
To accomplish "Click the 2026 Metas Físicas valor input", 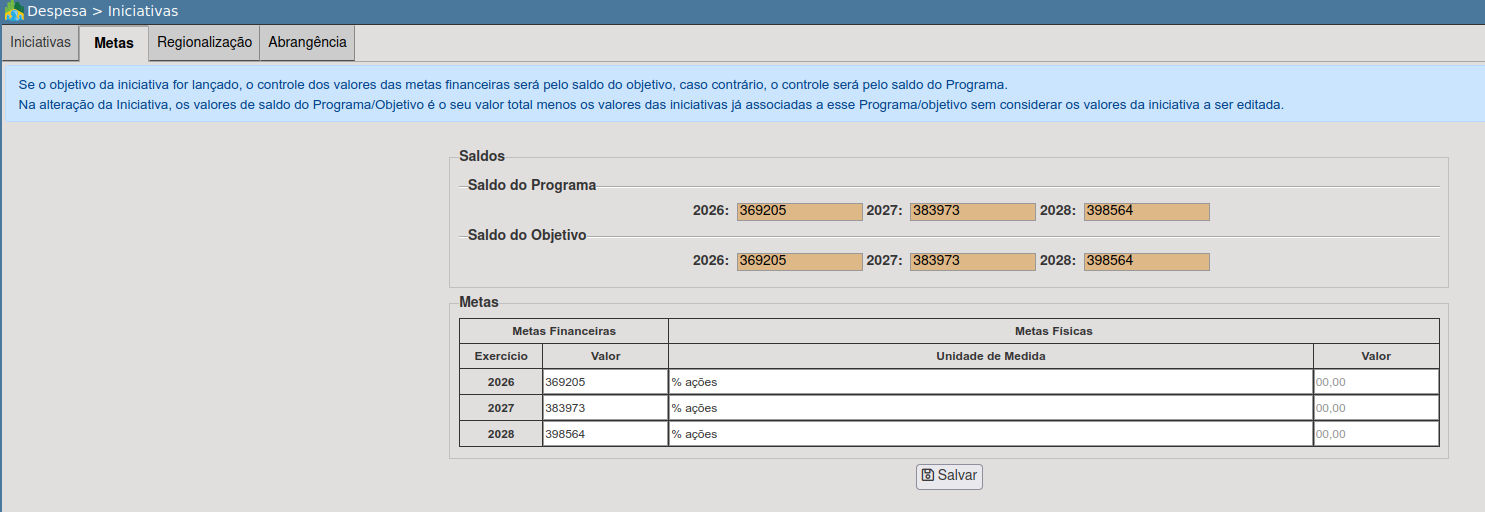I will tap(1376, 382).
